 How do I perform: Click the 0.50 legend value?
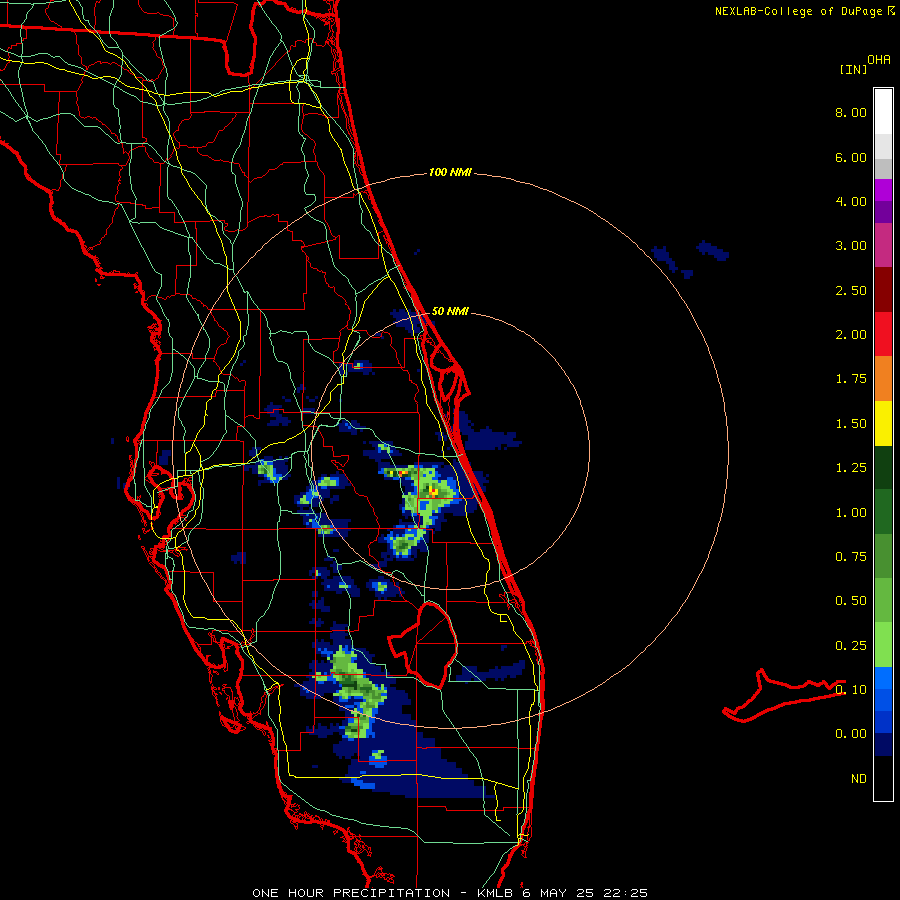851,601
